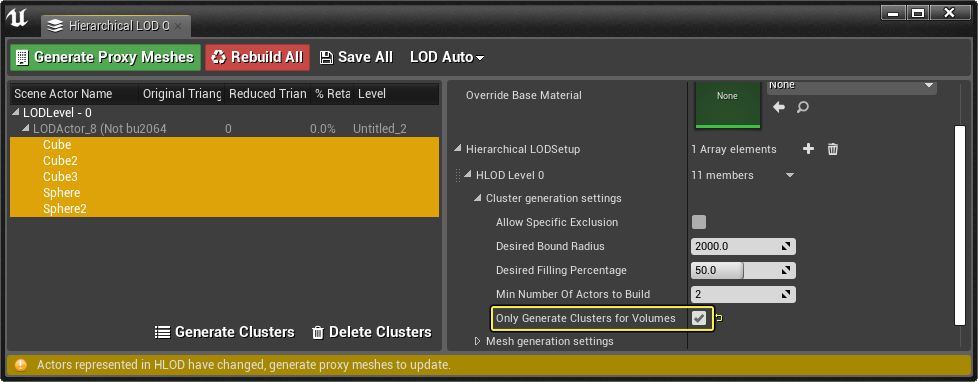
Task: Select the Sphere2 actor in the list
Action: [x=225, y=209]
